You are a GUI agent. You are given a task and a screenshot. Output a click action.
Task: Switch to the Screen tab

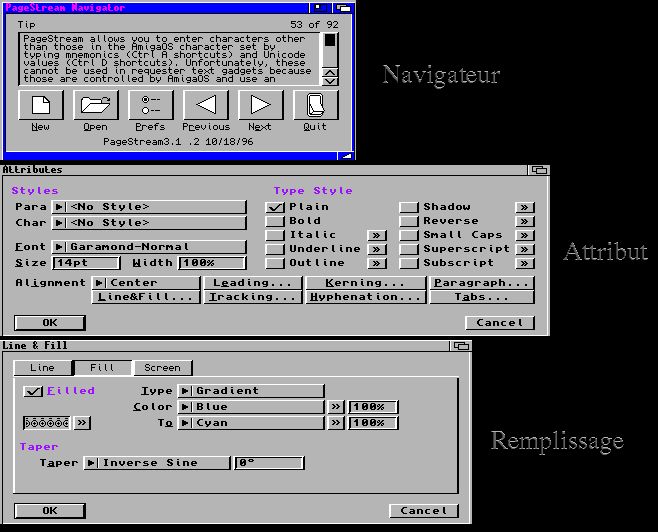click(162, 368)
